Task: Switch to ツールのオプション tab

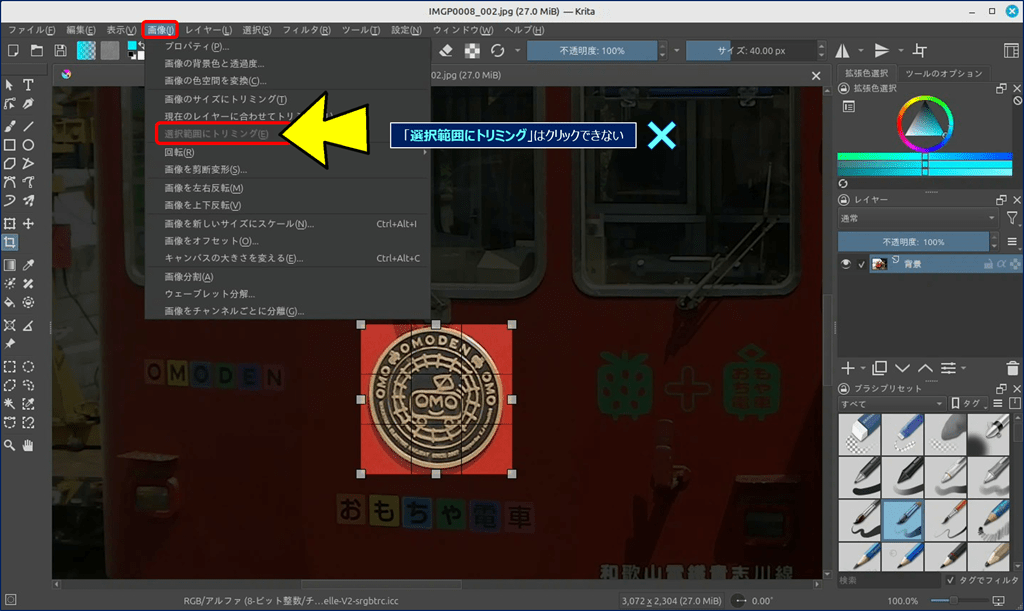Action: (x=943, y=74)
